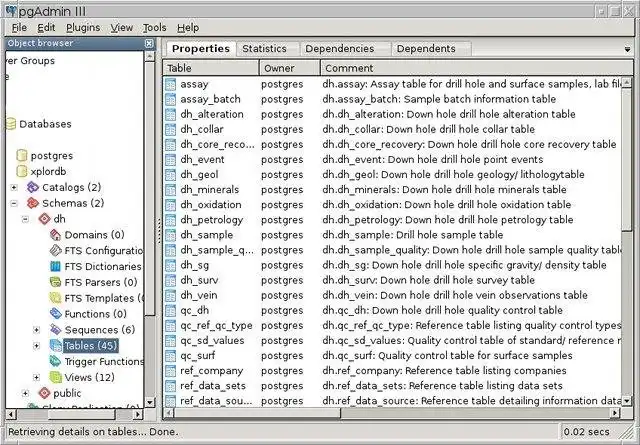Click the FTS Configurations icon
Viewport: 640px width, 445px height.
55,250
